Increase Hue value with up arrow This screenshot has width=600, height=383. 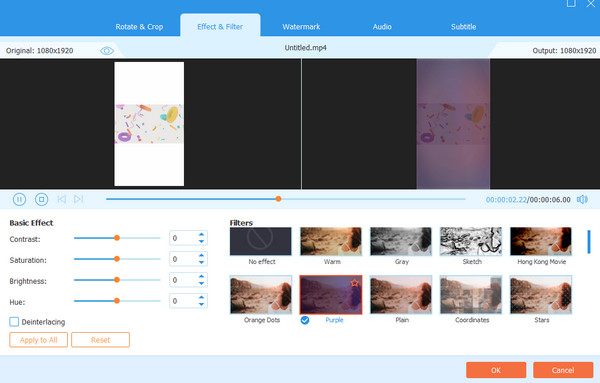coord(201,297)
